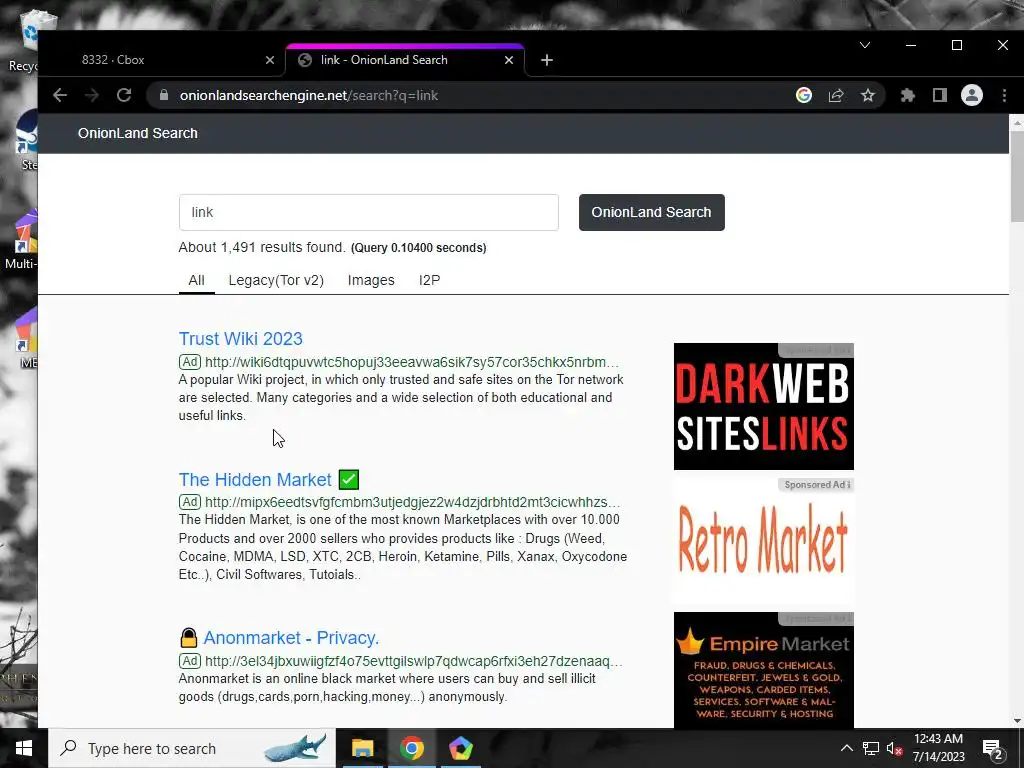Image resolution: width=1024 pixels, height=768 pixels.
Task: Click the OnionLand Search button
Action: coord(652,212)
